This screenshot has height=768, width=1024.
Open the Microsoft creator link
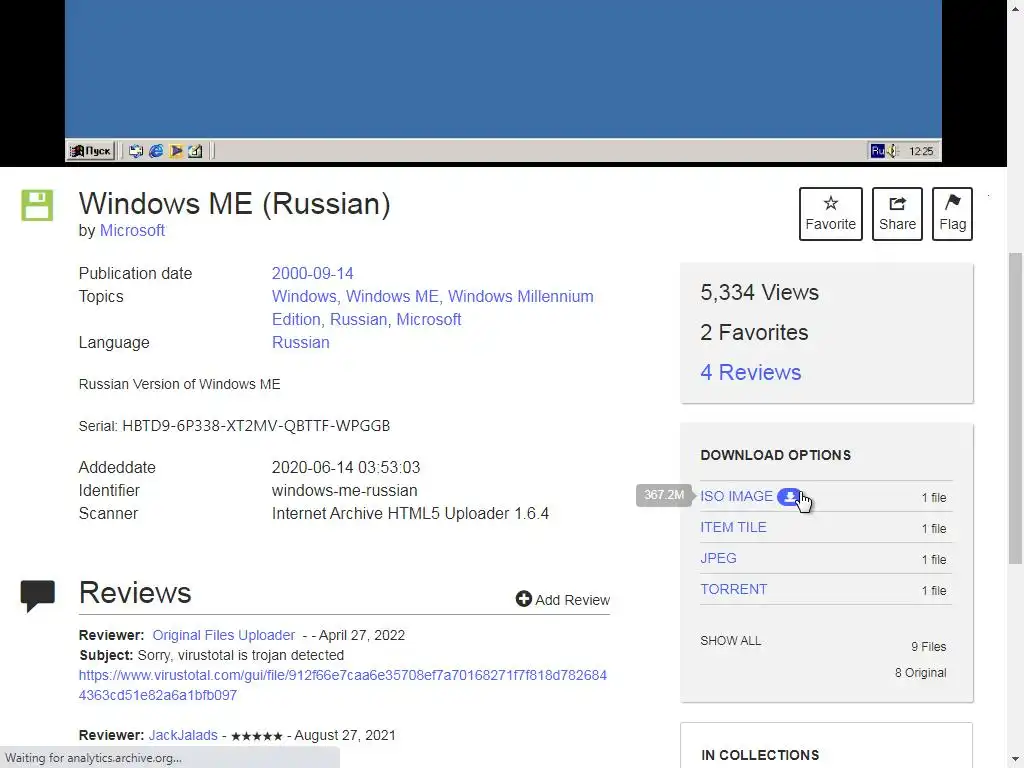(132, 231)
